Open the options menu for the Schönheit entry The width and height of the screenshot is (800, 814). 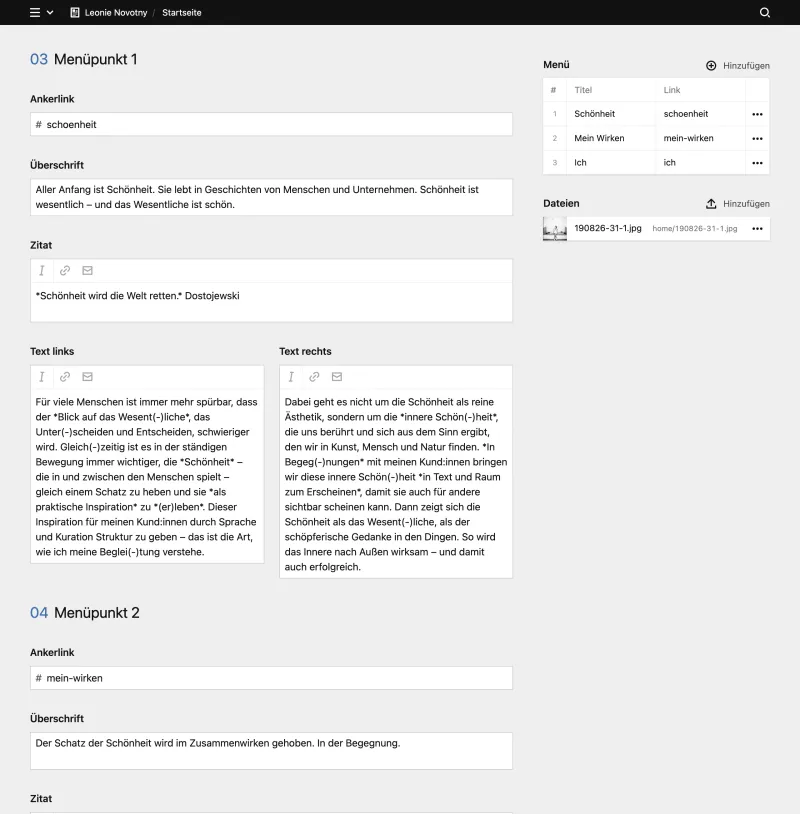click(x=757, y=114)
